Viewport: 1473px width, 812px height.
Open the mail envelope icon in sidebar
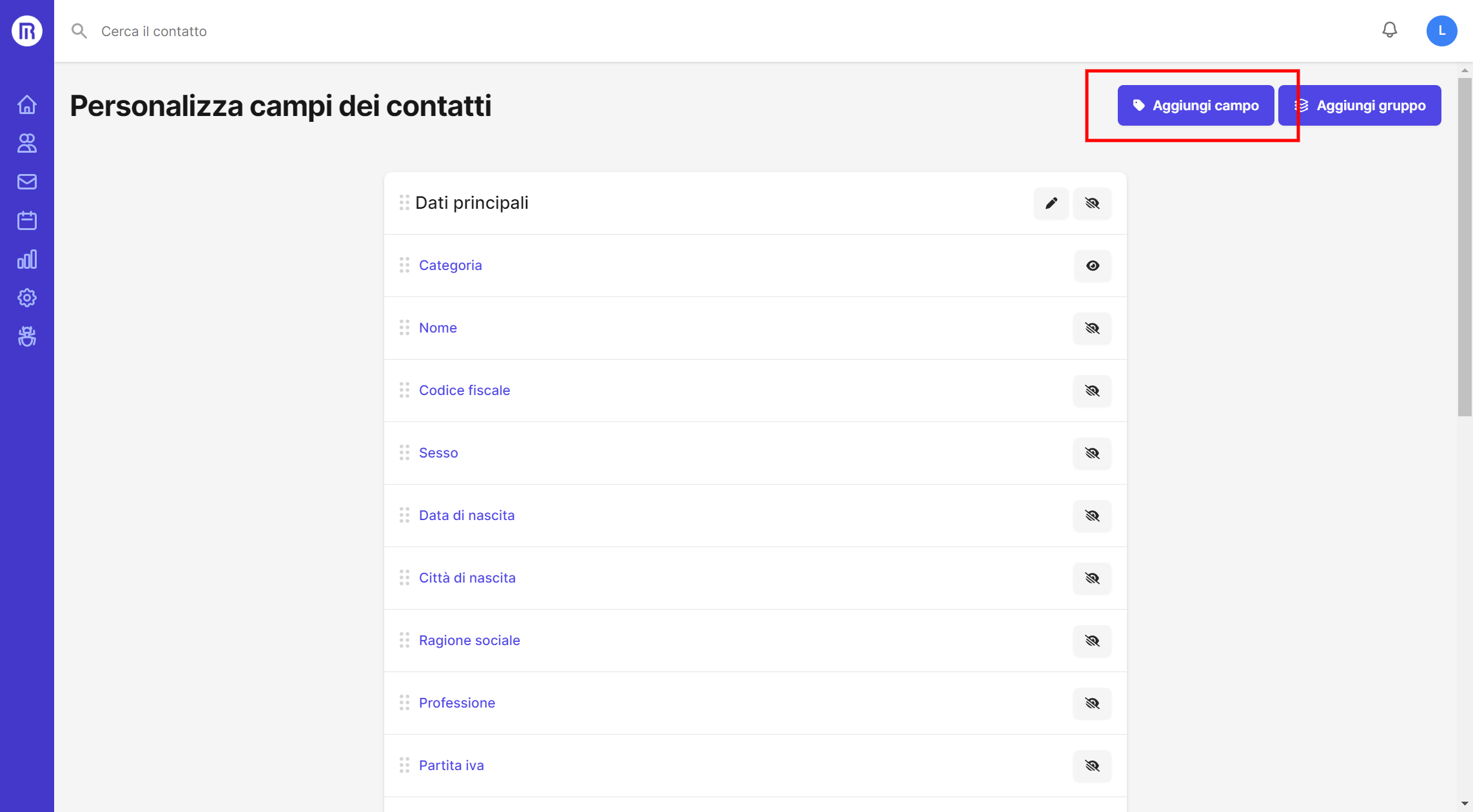(x=26, y=182)
